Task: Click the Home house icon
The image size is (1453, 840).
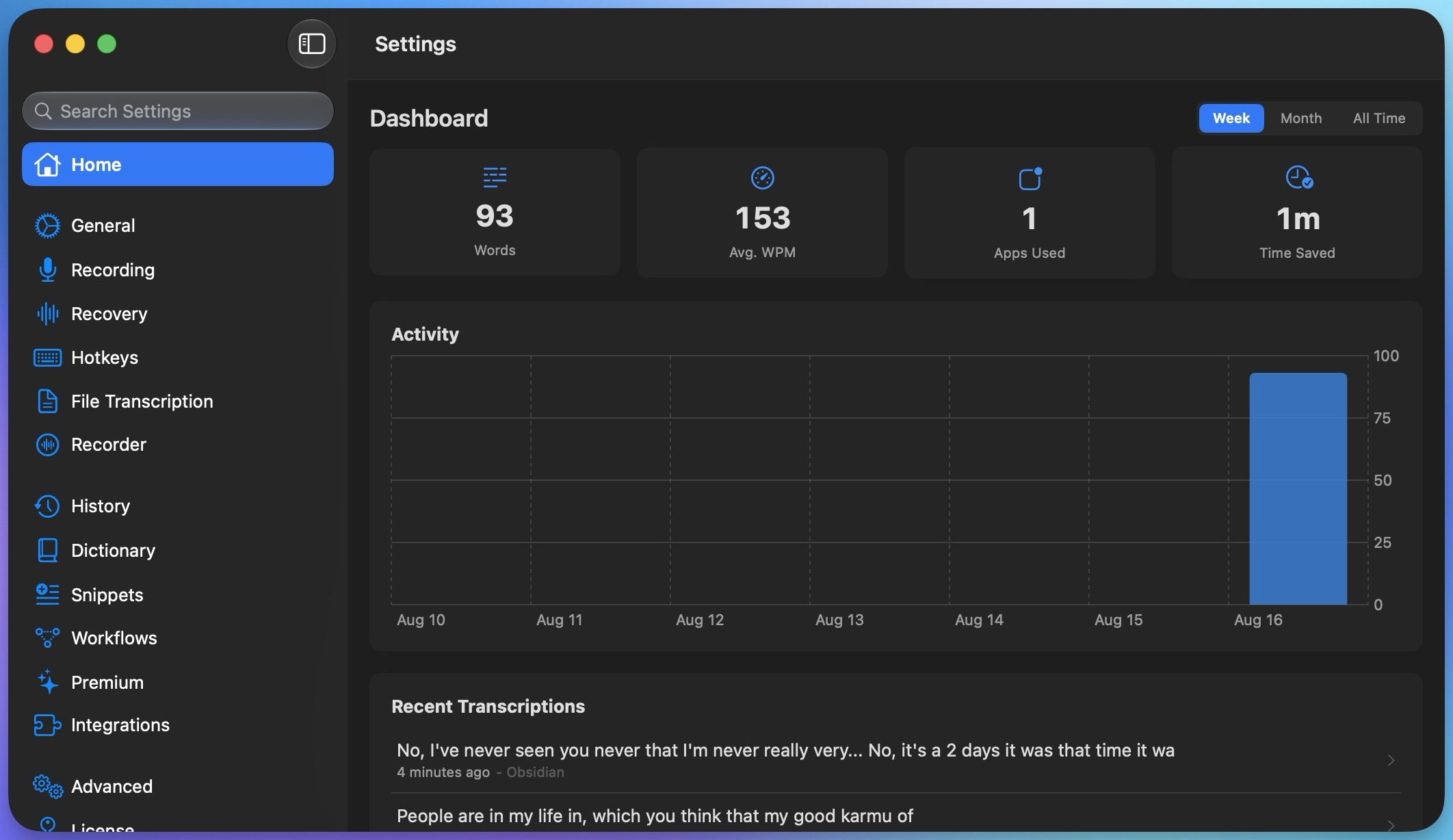Action: coord(47,164)
